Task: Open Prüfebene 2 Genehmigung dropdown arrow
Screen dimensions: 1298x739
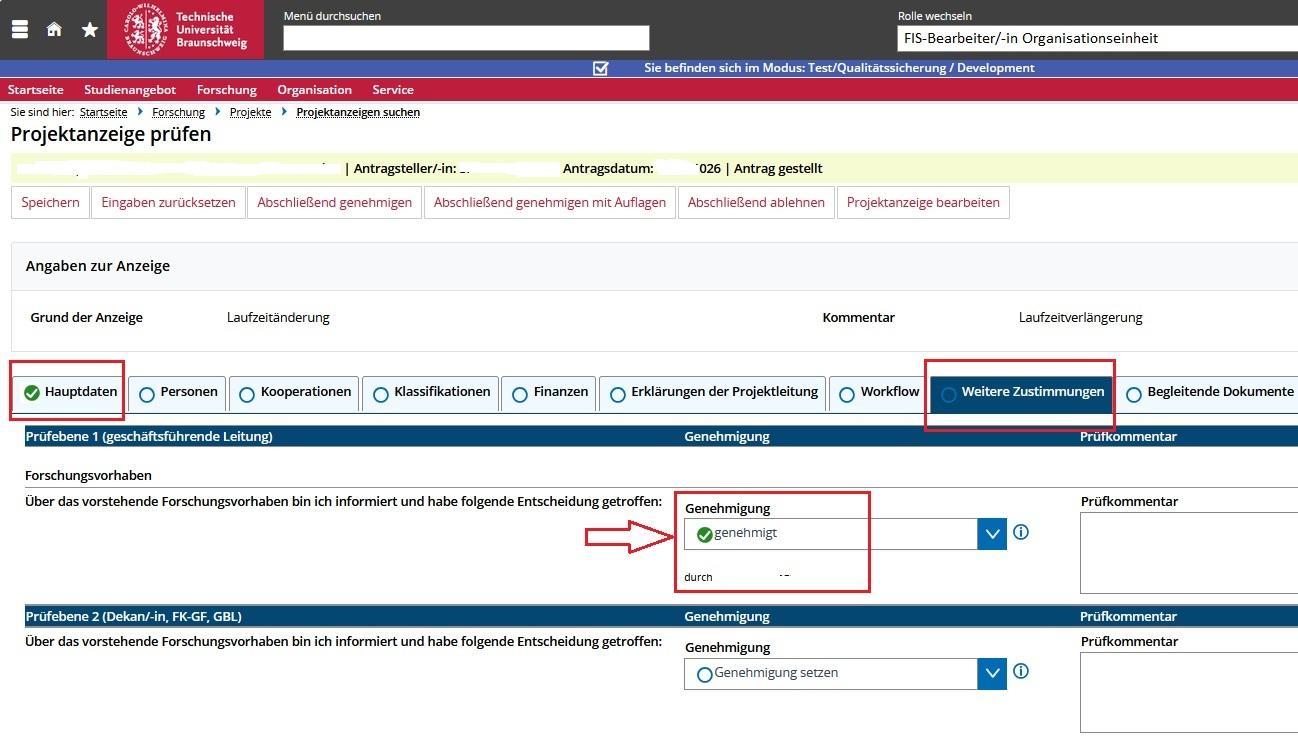Action: tap(992, 674)
